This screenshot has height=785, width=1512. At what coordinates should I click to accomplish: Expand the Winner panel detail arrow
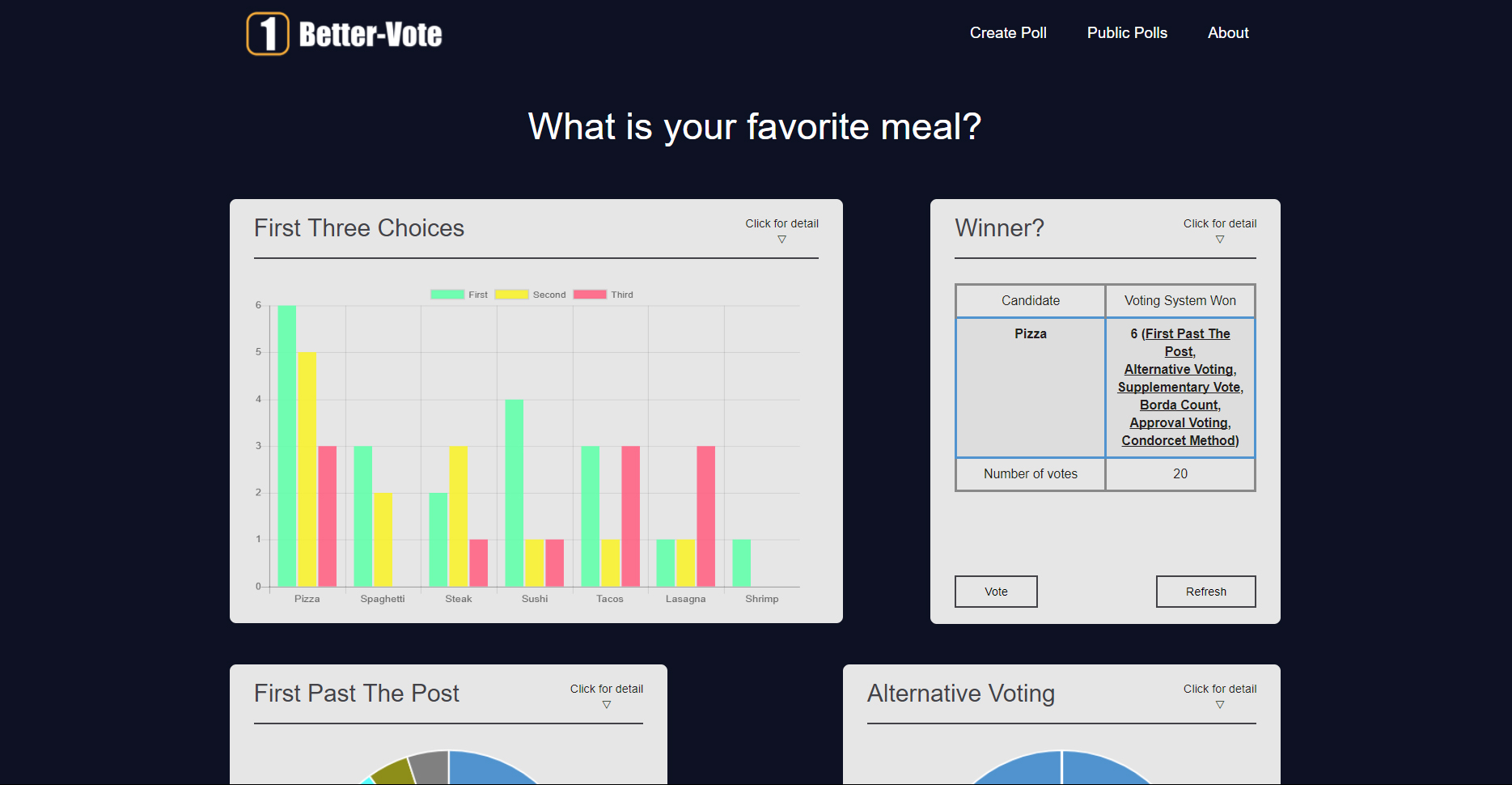click(x=1220, y=240)
